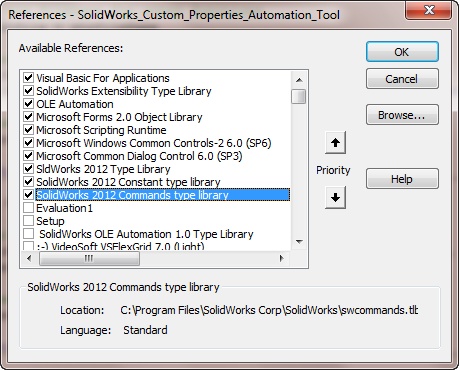459x370 pixels.
Task: Enable SolidWorks OLE Automation 1.0 Type Library
Action: 28,234
